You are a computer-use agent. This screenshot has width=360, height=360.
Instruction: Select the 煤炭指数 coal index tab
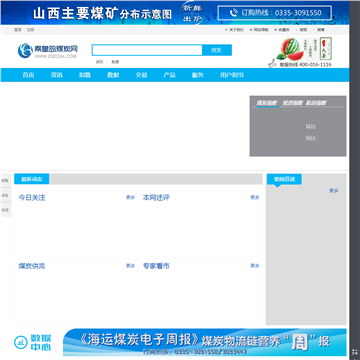(x=268, y=103)
